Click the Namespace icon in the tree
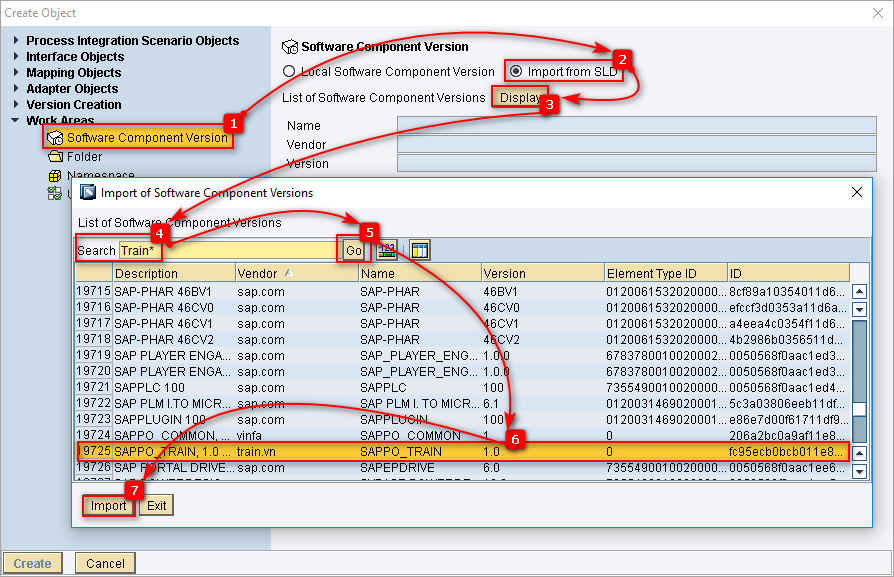 (x=55, y=176)
